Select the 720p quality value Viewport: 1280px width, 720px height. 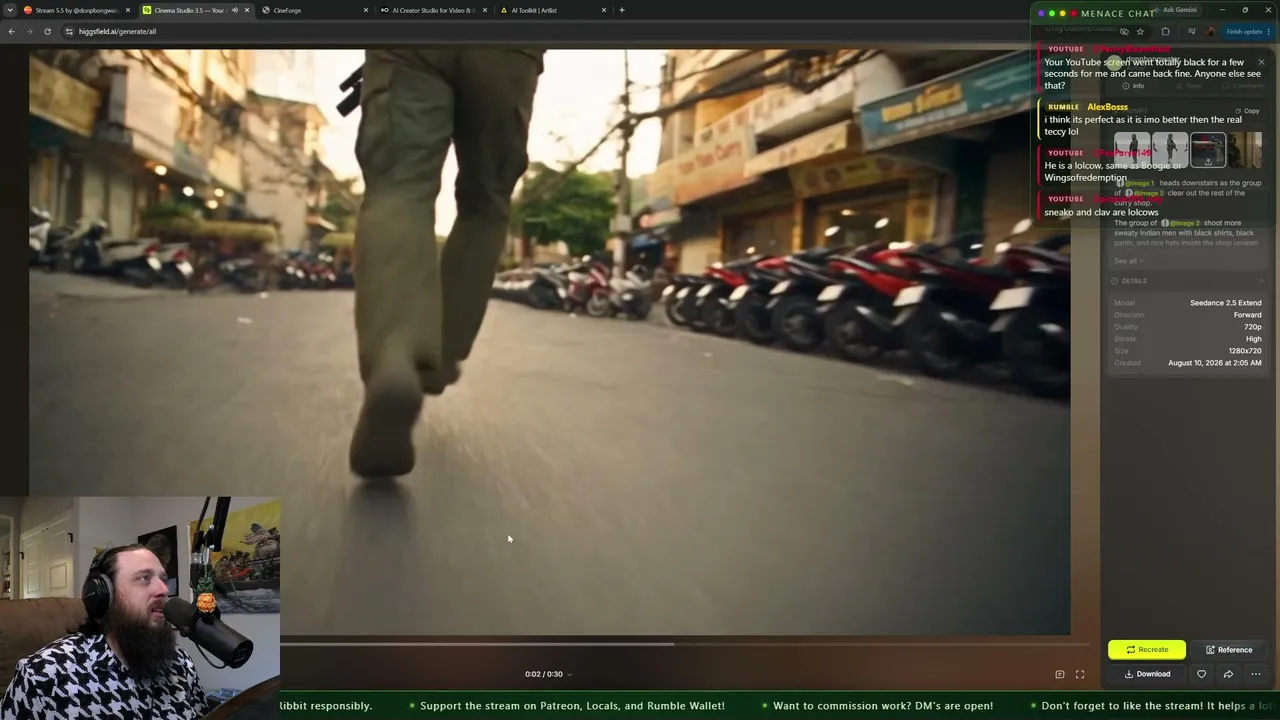click(x=1253, y=327)
